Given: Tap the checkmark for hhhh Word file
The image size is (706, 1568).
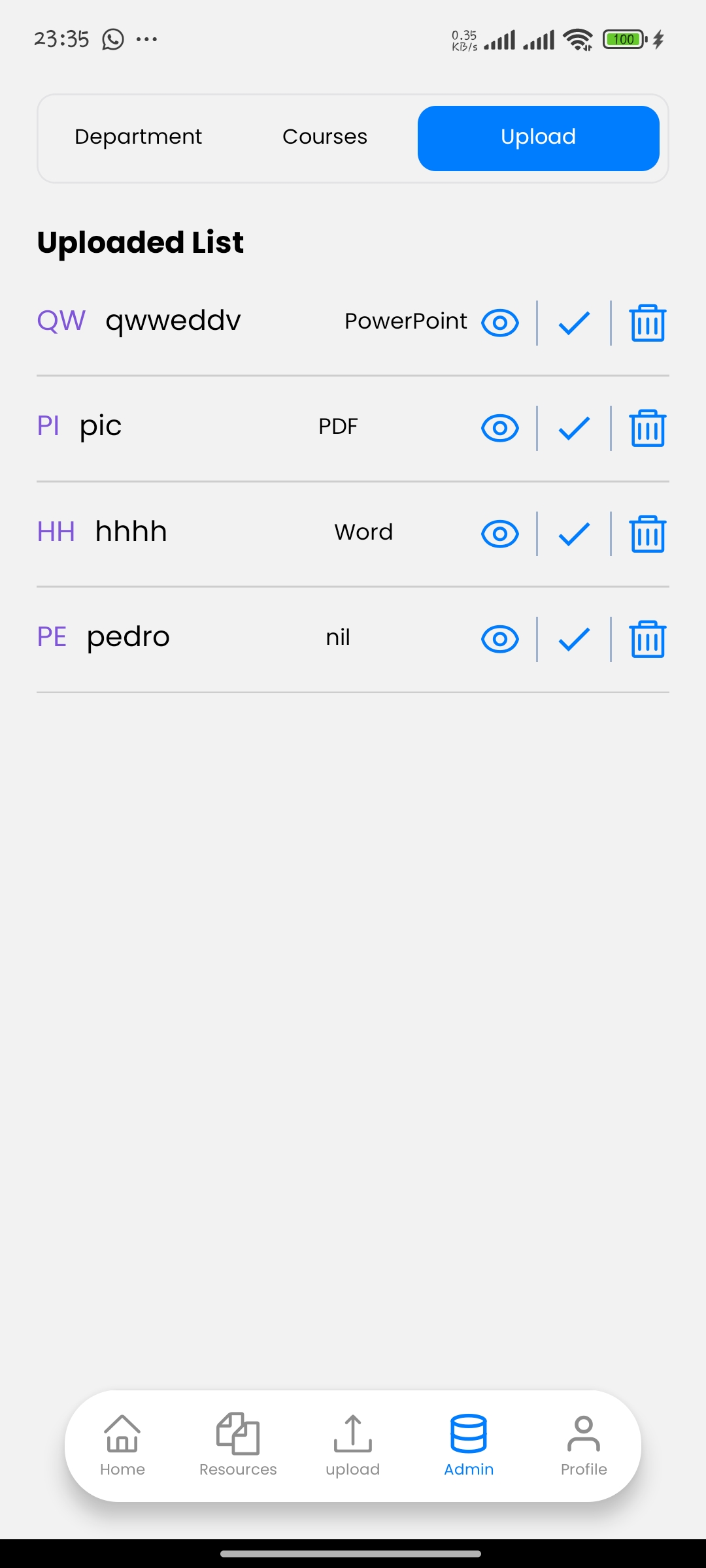Looking at the screenshot, I should 574,534.
